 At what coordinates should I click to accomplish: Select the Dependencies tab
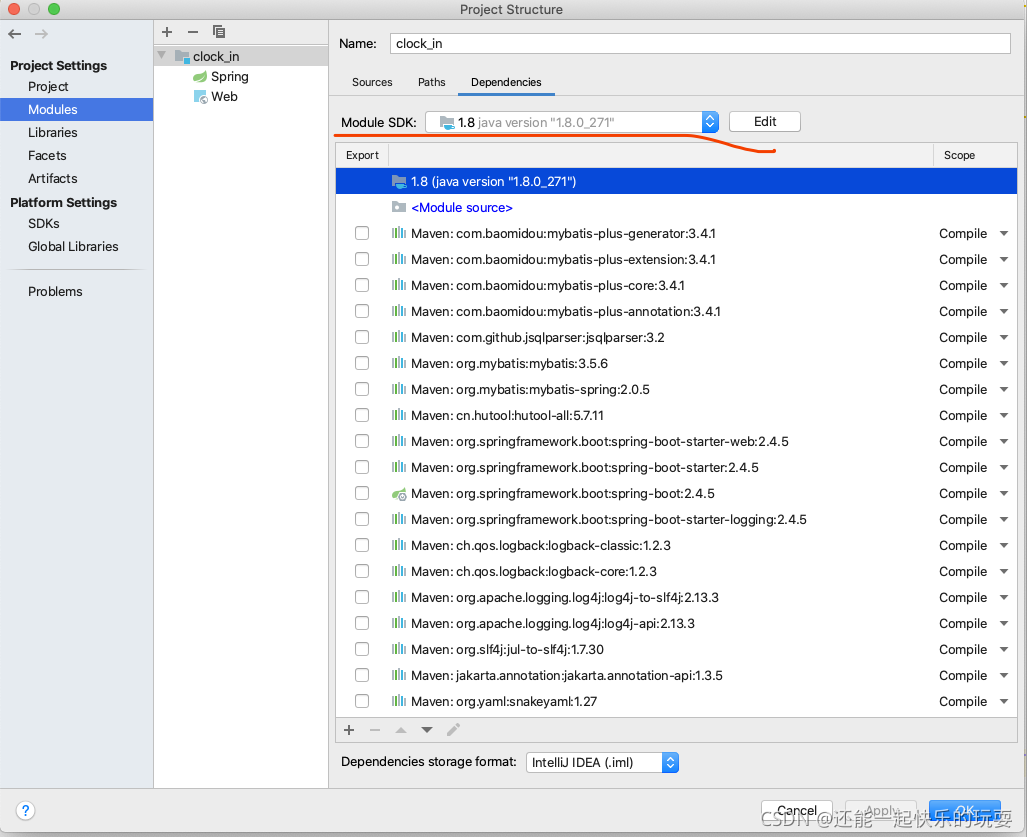coord(506,83)
